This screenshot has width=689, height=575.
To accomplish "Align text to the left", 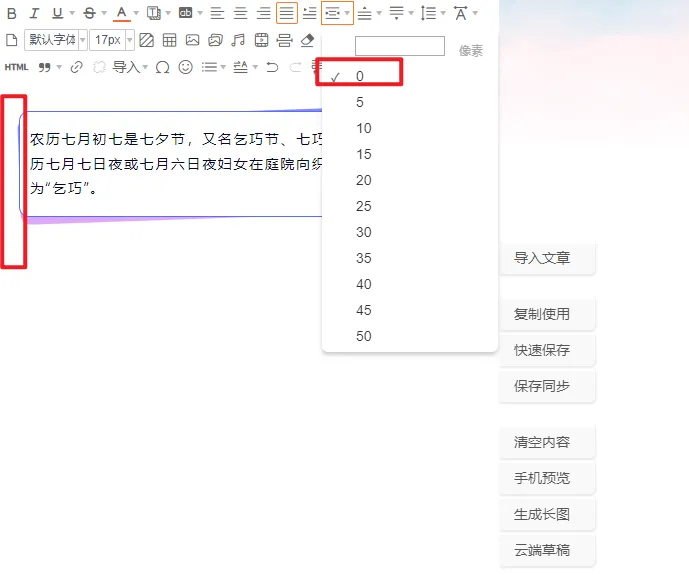I will pos(217,13).
